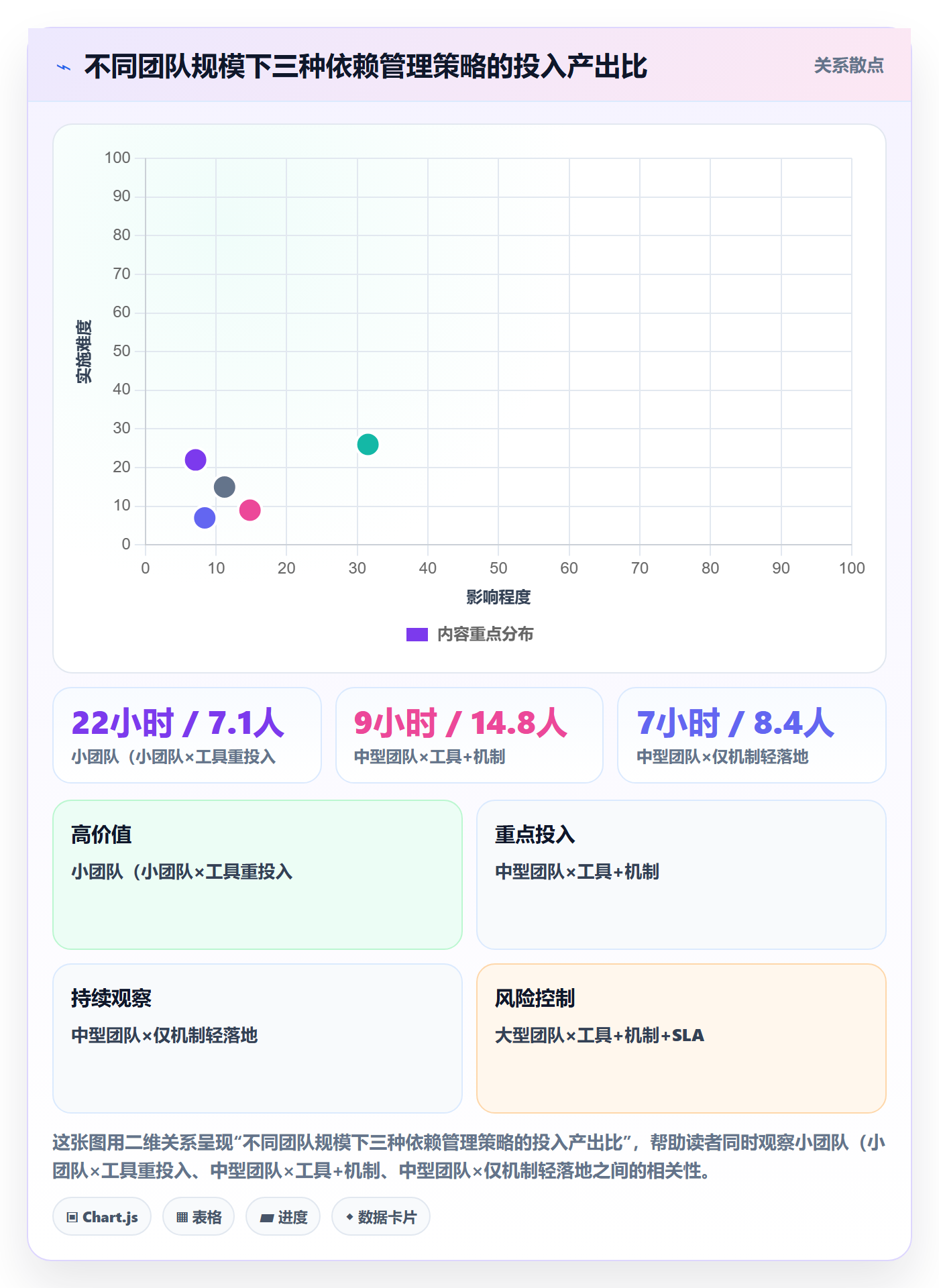Click the lightning bolt icon beside the title
The height and width of the screenshot is (1288, 939).
click(64, 67)
